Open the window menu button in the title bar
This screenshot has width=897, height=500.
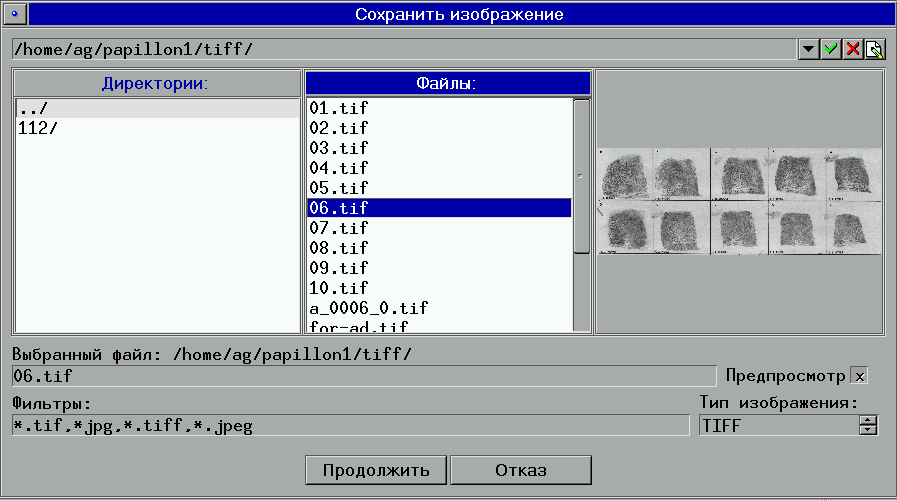[x=15, y=14]
